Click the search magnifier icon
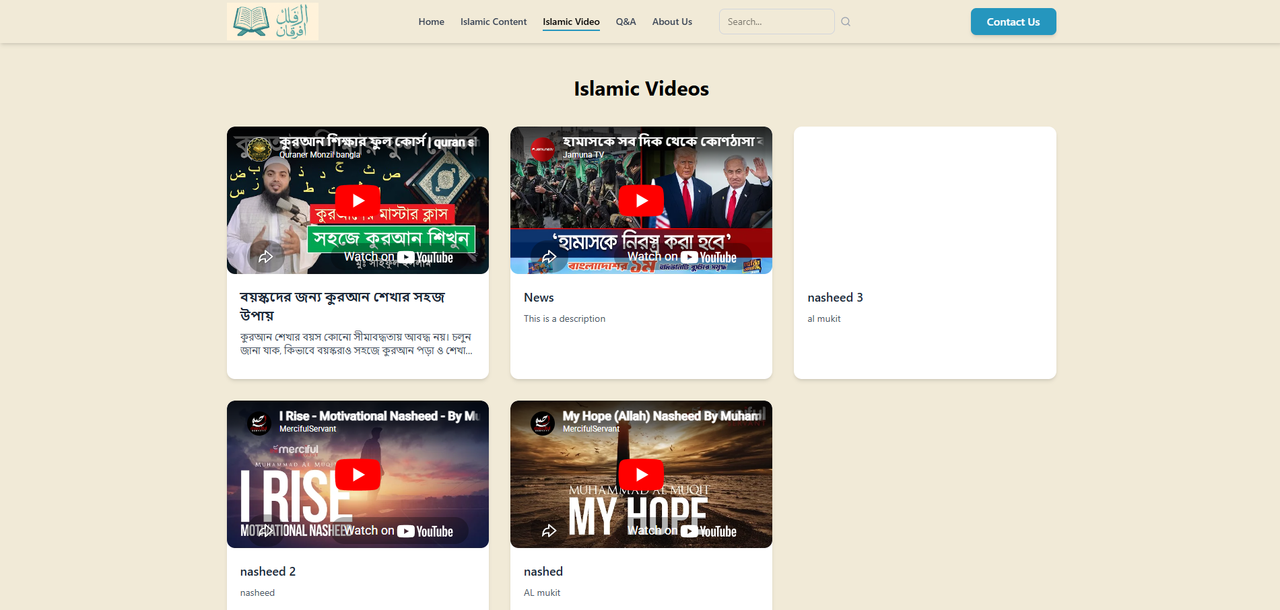 coord(846,22)
